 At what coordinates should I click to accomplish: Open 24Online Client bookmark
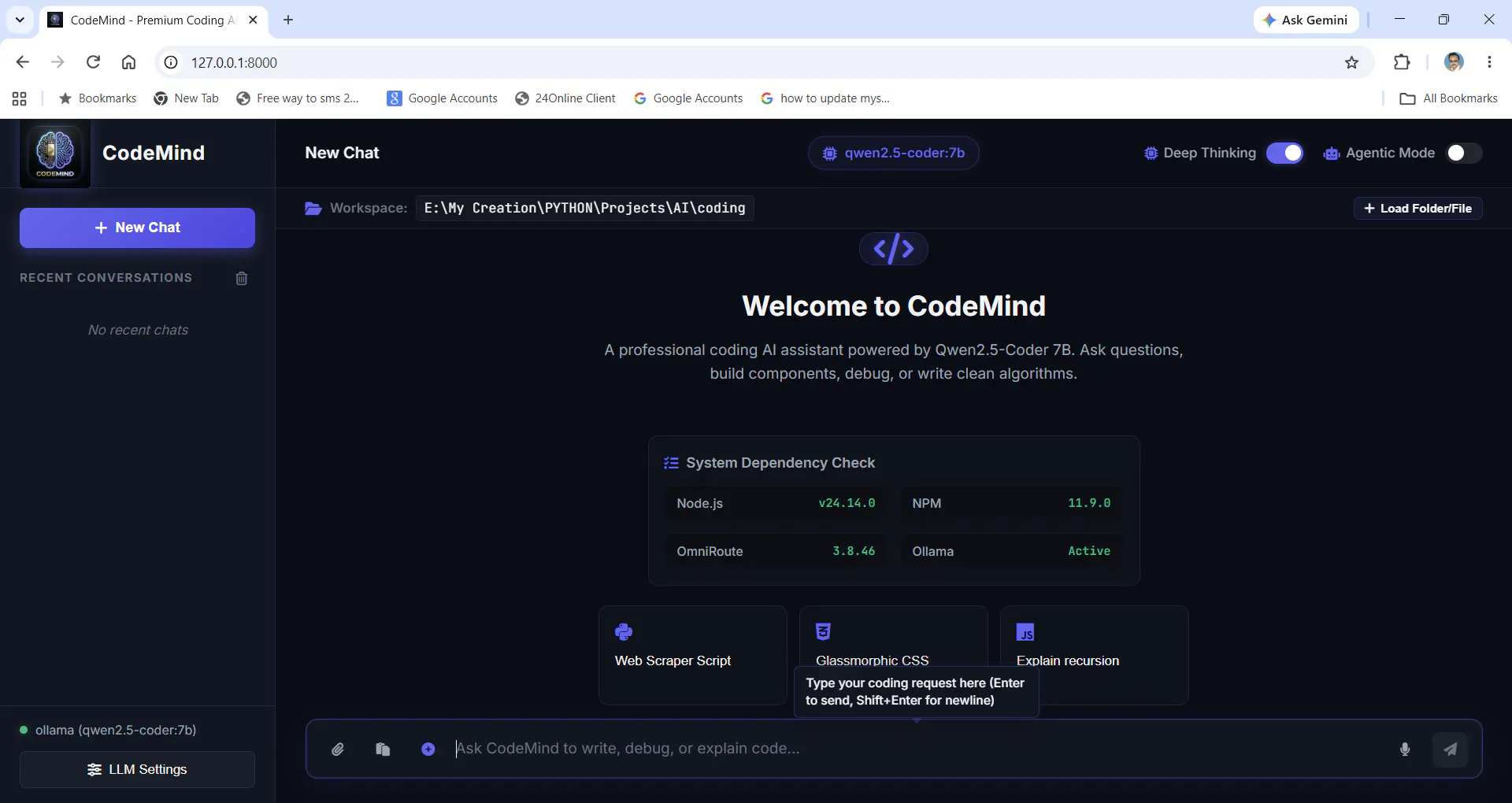tap(565, 98)
